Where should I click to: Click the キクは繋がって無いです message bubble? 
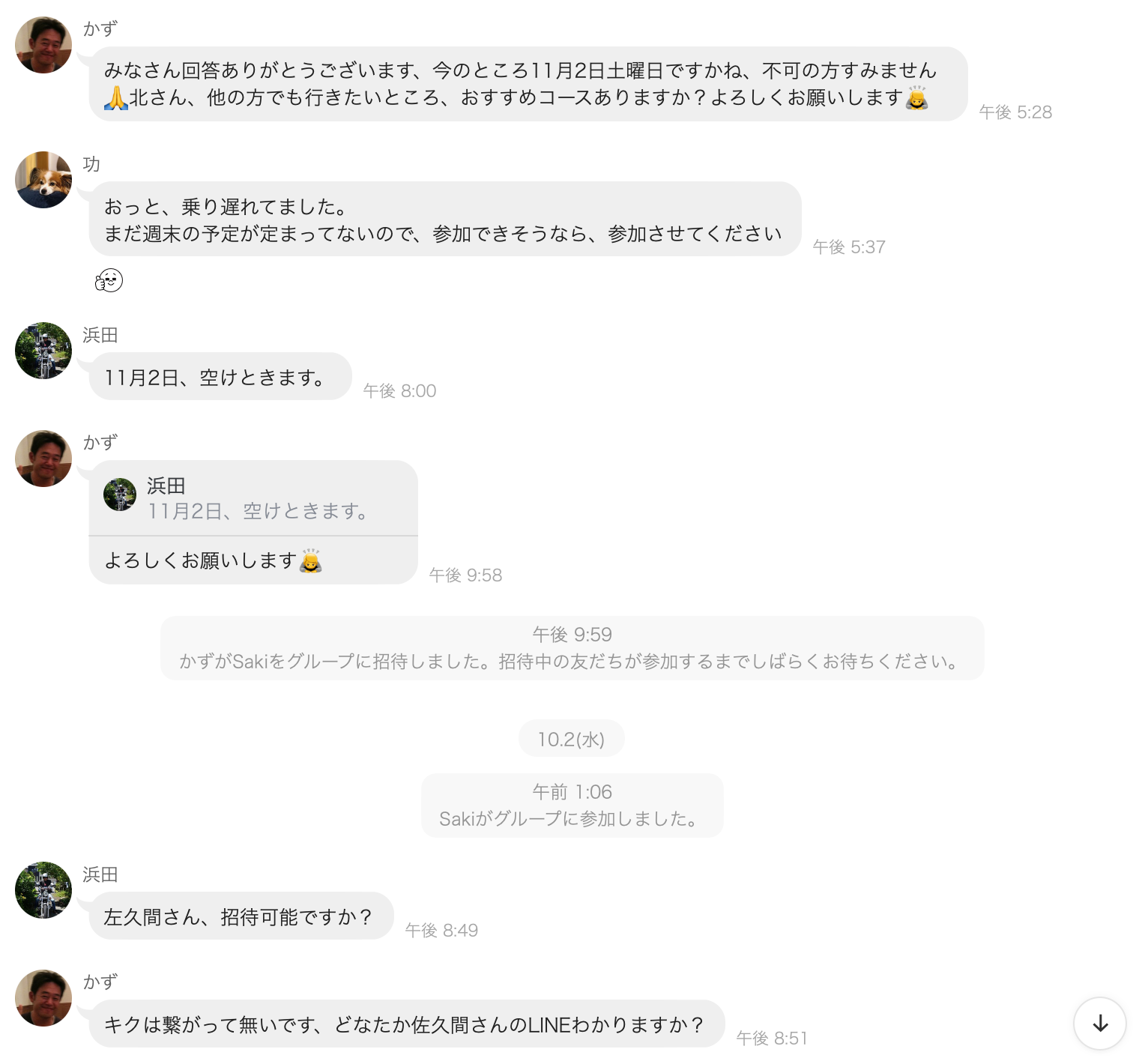[407, 1024]
